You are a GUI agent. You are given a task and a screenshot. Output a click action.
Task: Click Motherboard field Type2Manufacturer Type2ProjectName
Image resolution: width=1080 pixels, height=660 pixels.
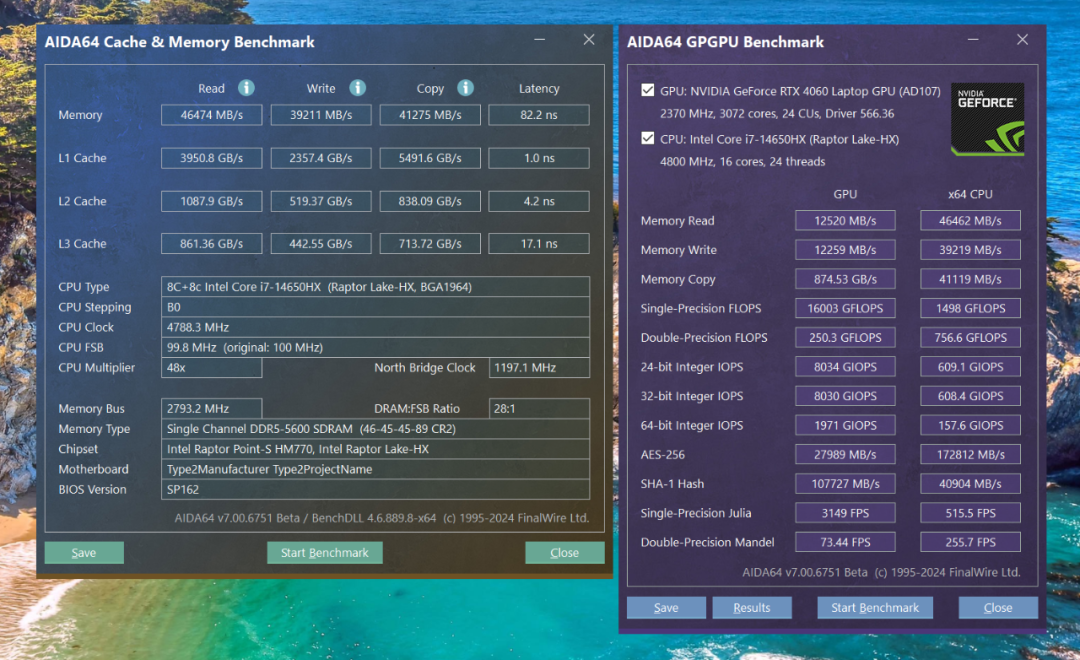point(375,469)
